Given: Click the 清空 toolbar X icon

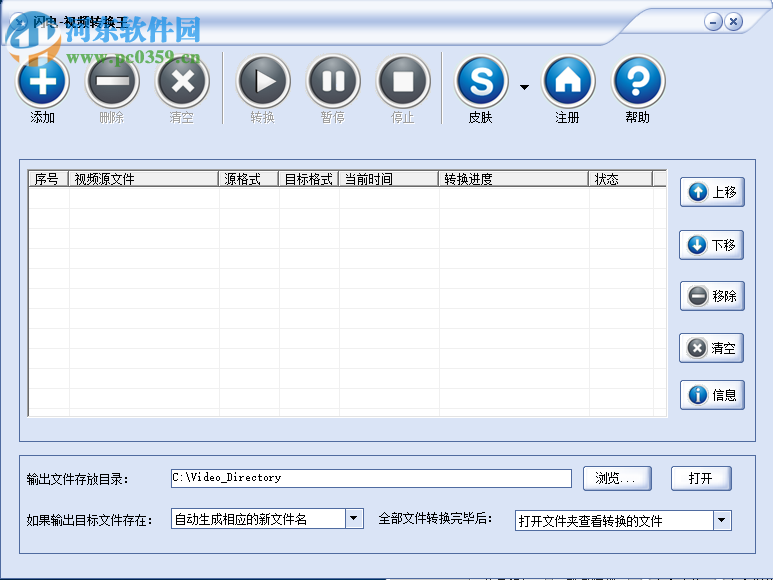Looking at the screenshot, I should (182, 81).
